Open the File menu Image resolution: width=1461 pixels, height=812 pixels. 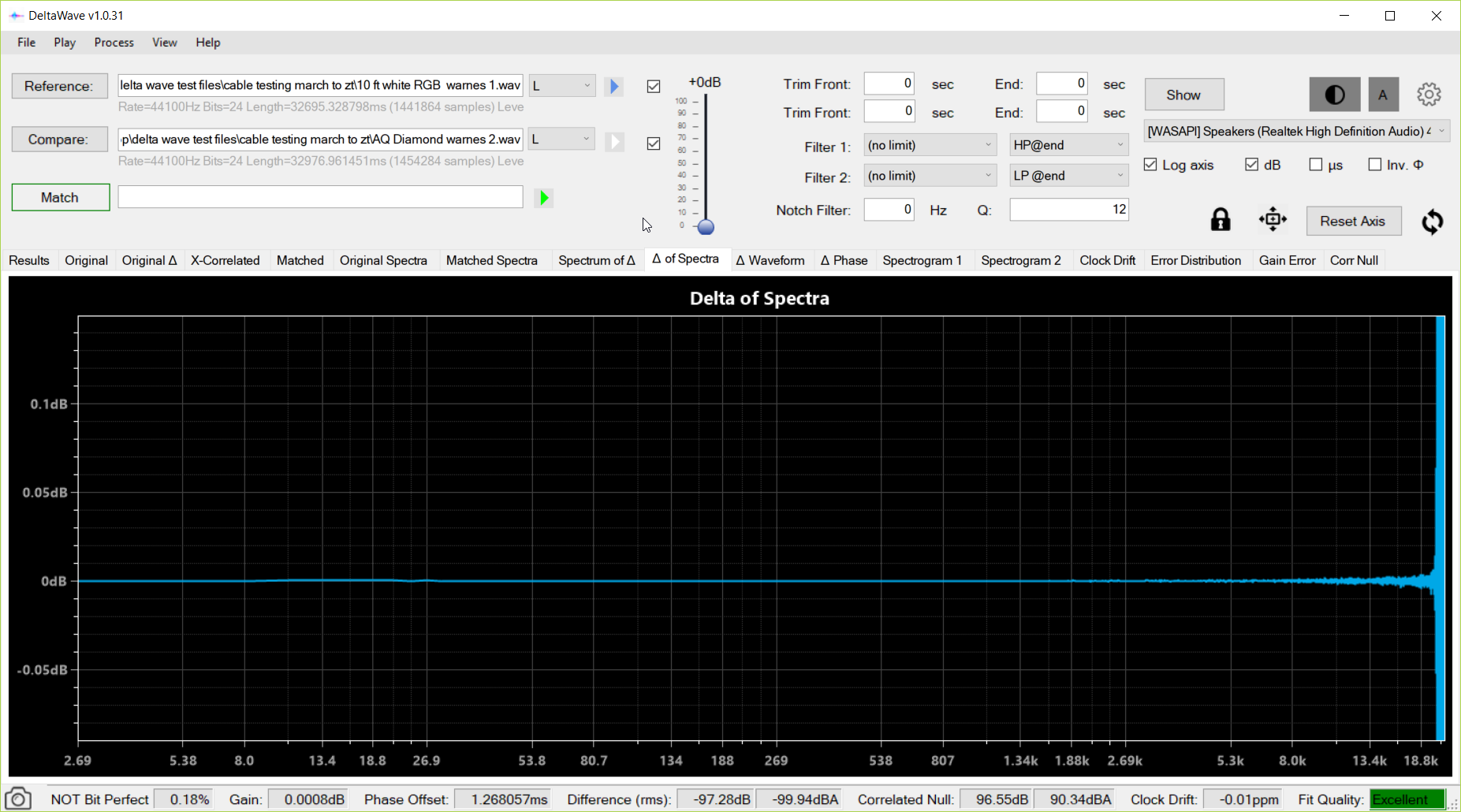(x=27, y=43)
